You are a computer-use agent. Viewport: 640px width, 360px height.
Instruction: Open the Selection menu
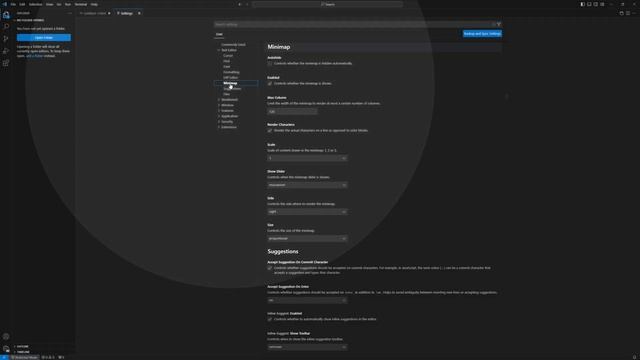point(36,4)
